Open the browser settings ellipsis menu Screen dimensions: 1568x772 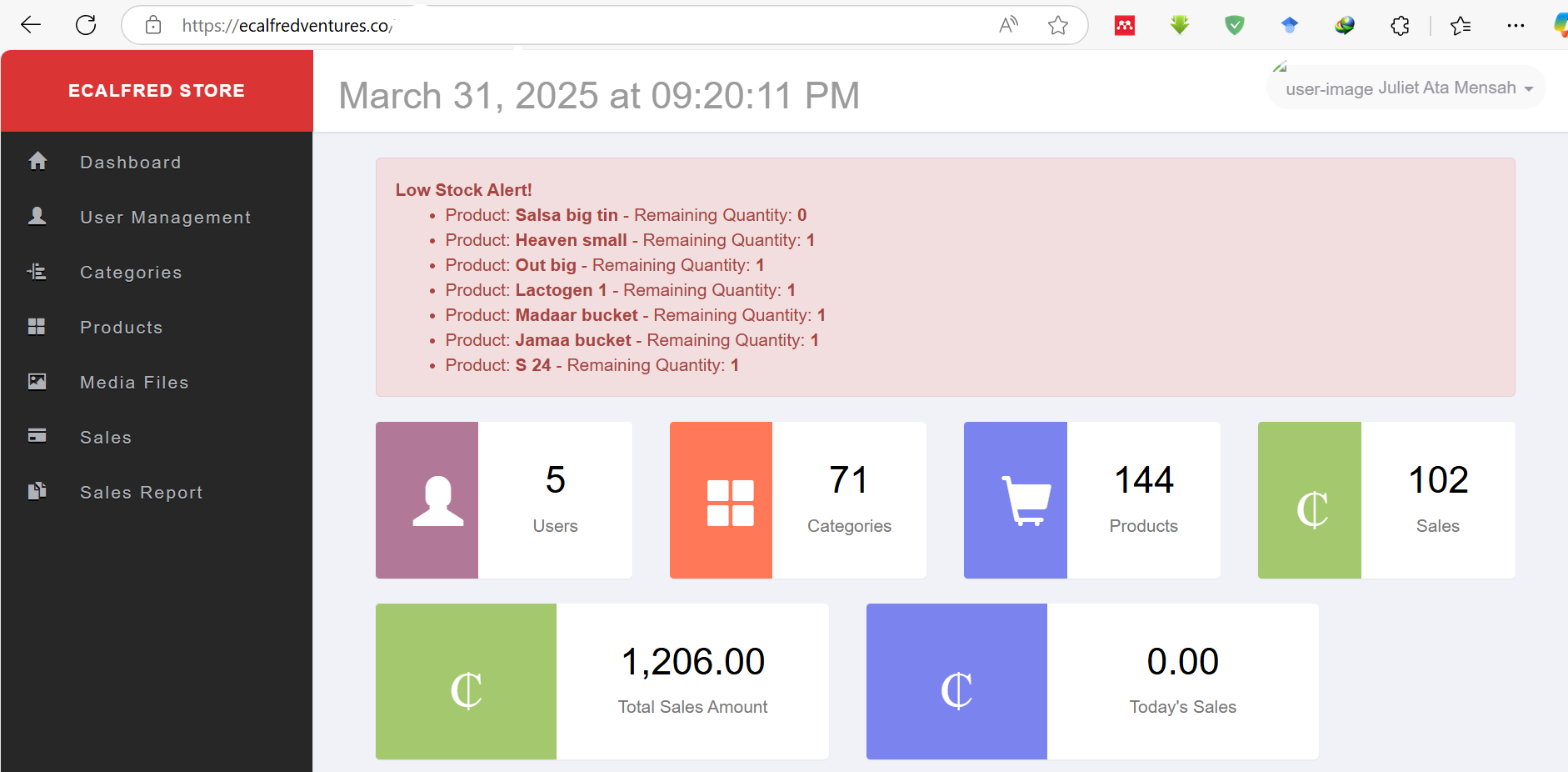point(1516,25)
